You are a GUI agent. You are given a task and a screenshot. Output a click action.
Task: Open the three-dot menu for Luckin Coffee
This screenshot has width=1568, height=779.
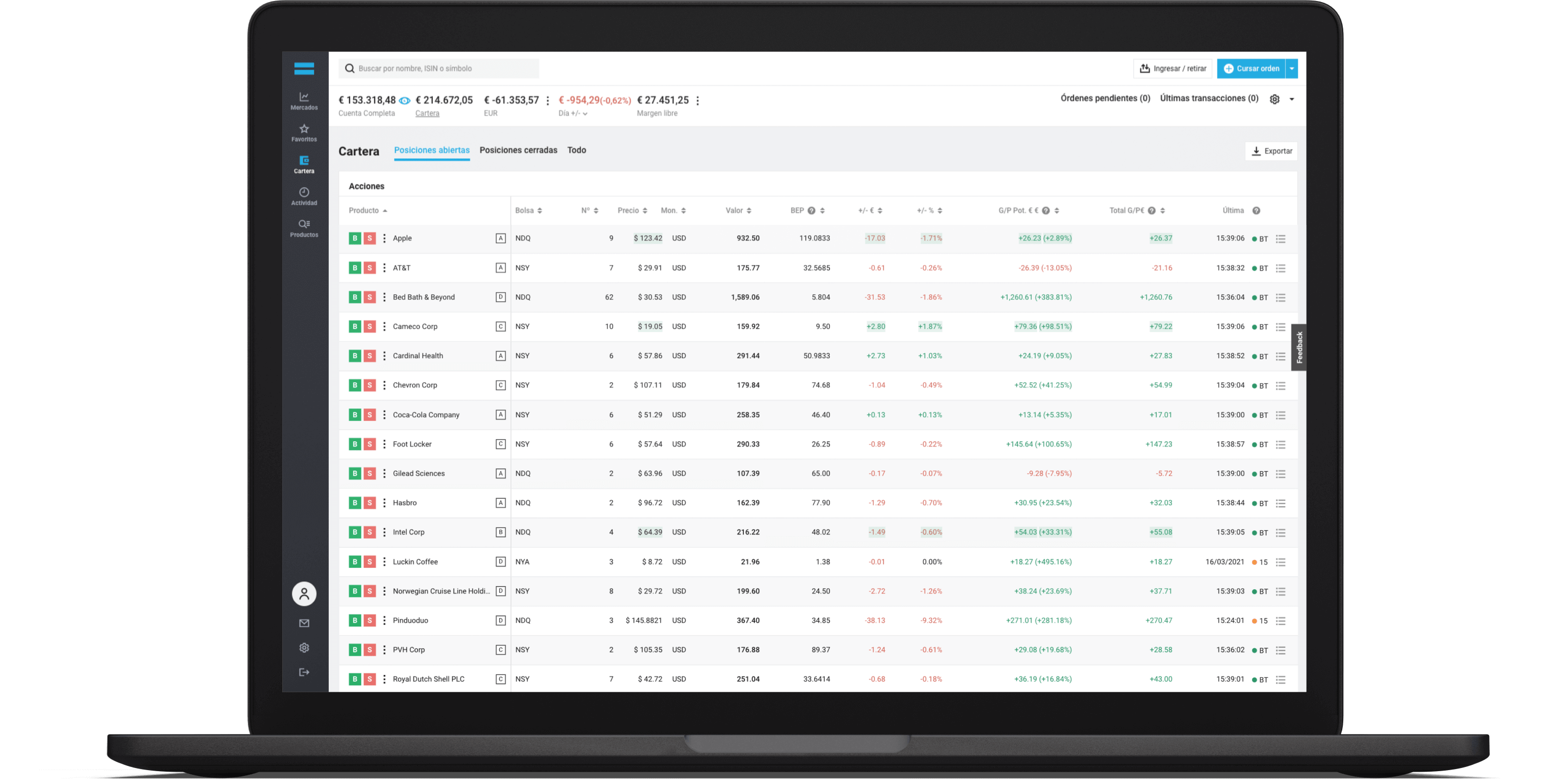coord(384,562)
